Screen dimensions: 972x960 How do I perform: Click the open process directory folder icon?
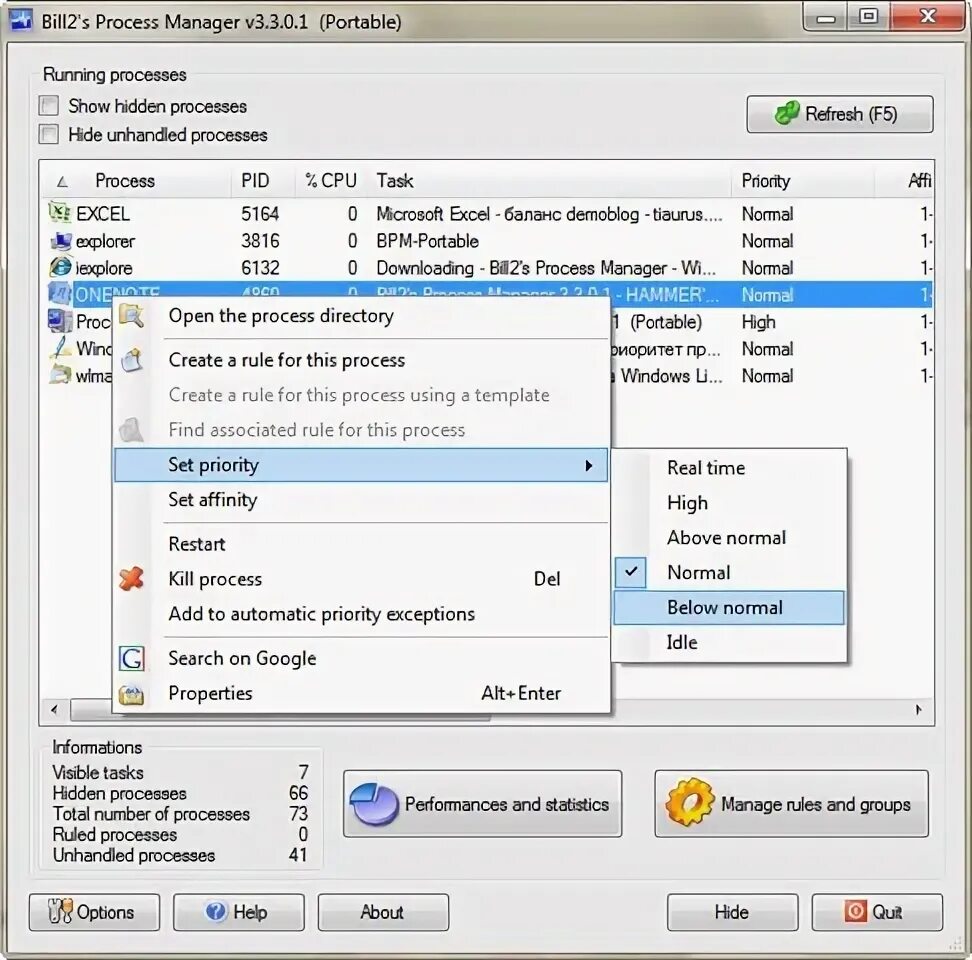coord(131,315)
